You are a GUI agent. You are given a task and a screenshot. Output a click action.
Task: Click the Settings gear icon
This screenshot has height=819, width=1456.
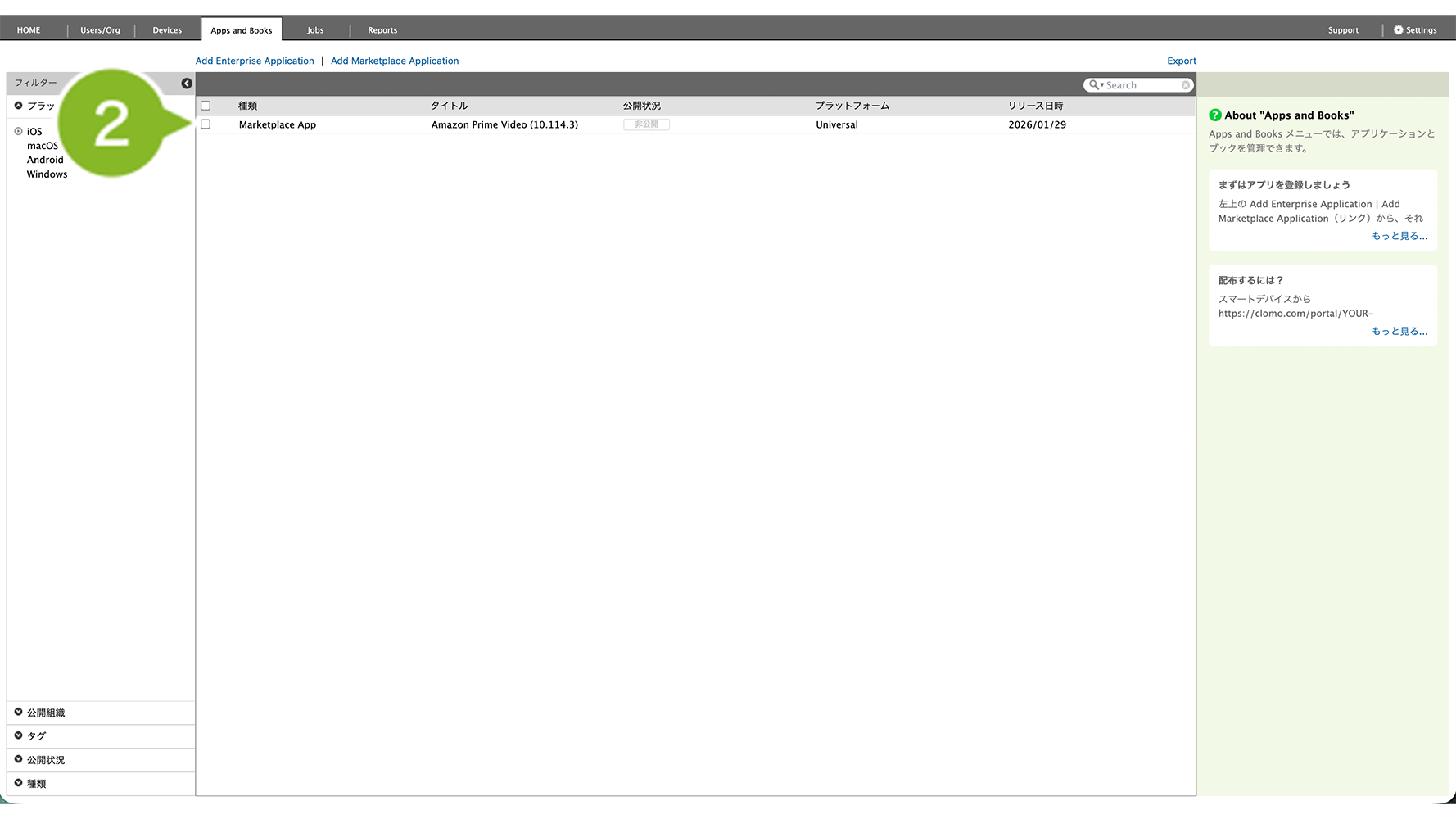1398,30
